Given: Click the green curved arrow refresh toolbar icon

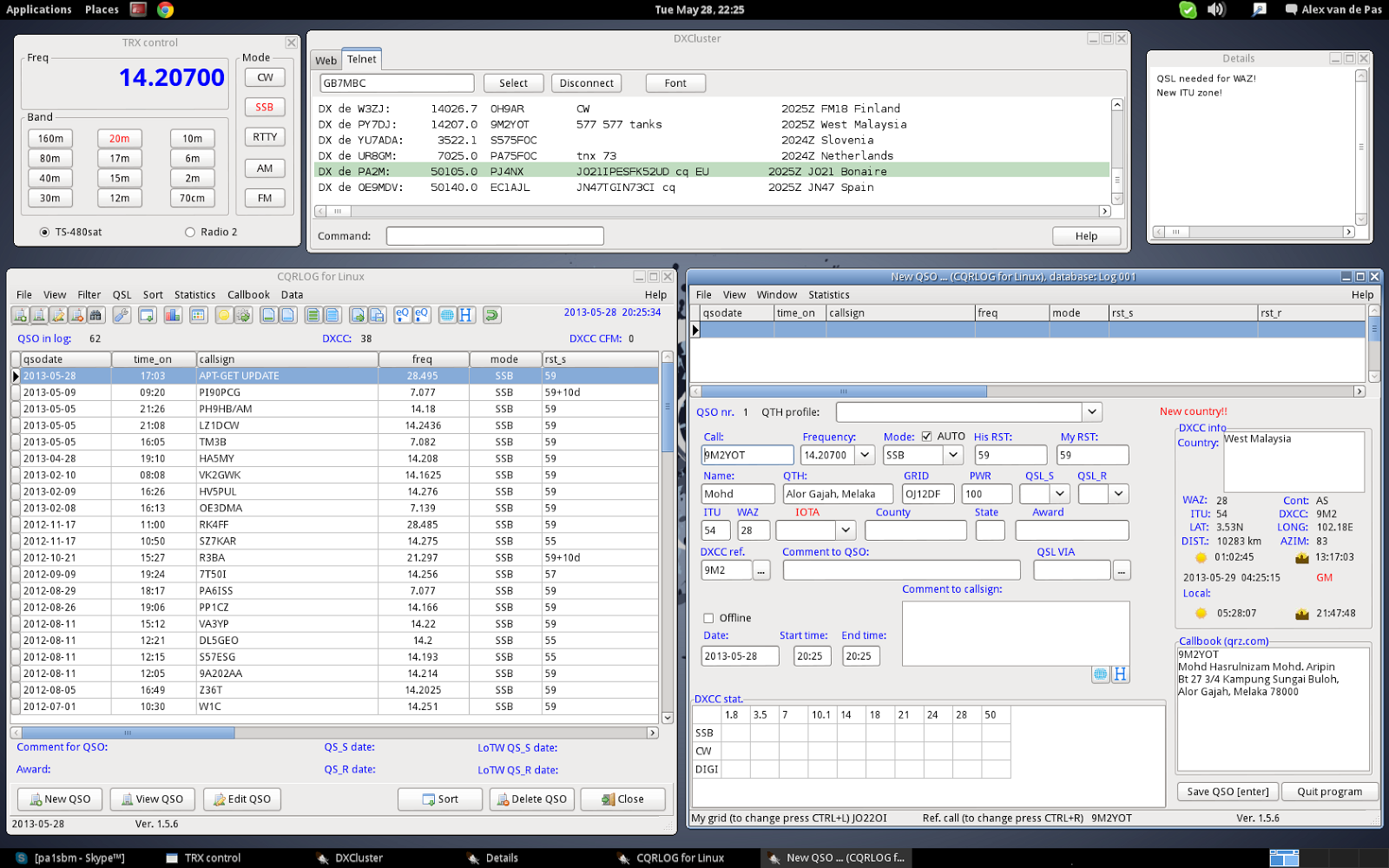Looking at the screenshot, I should tap(491, 315).
